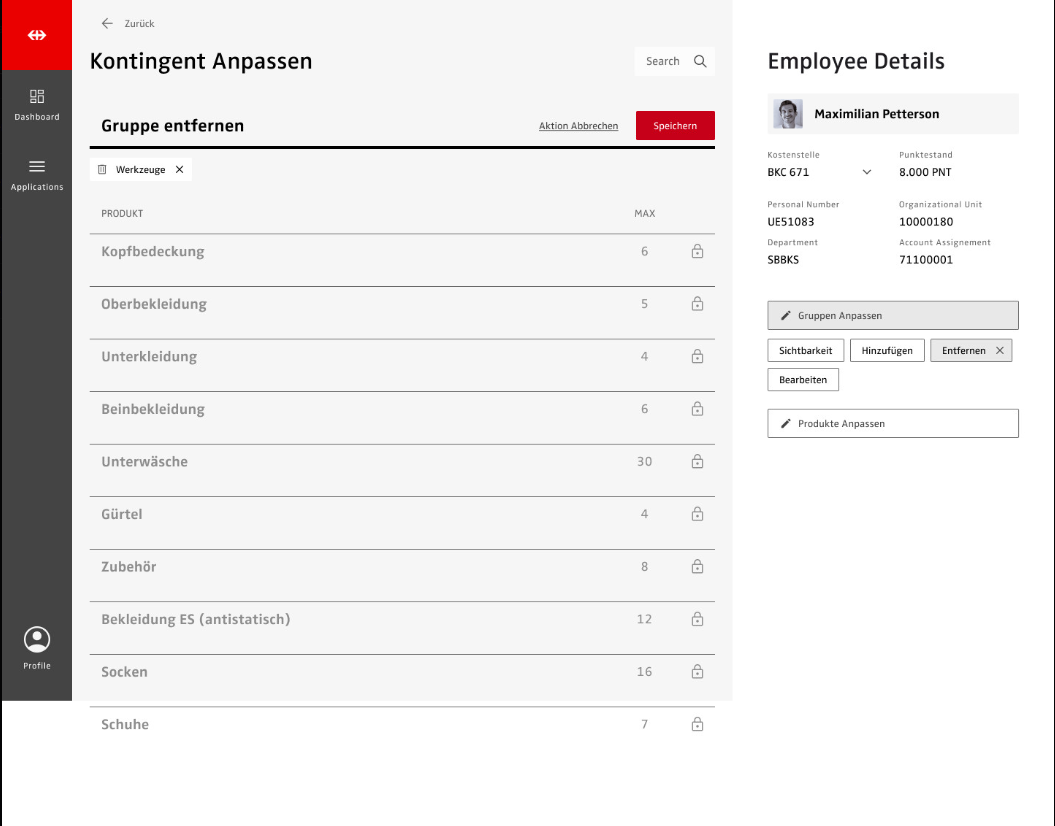Click the back arrow next to Zurück
1055x826 pixels.
tap(107, 23)
